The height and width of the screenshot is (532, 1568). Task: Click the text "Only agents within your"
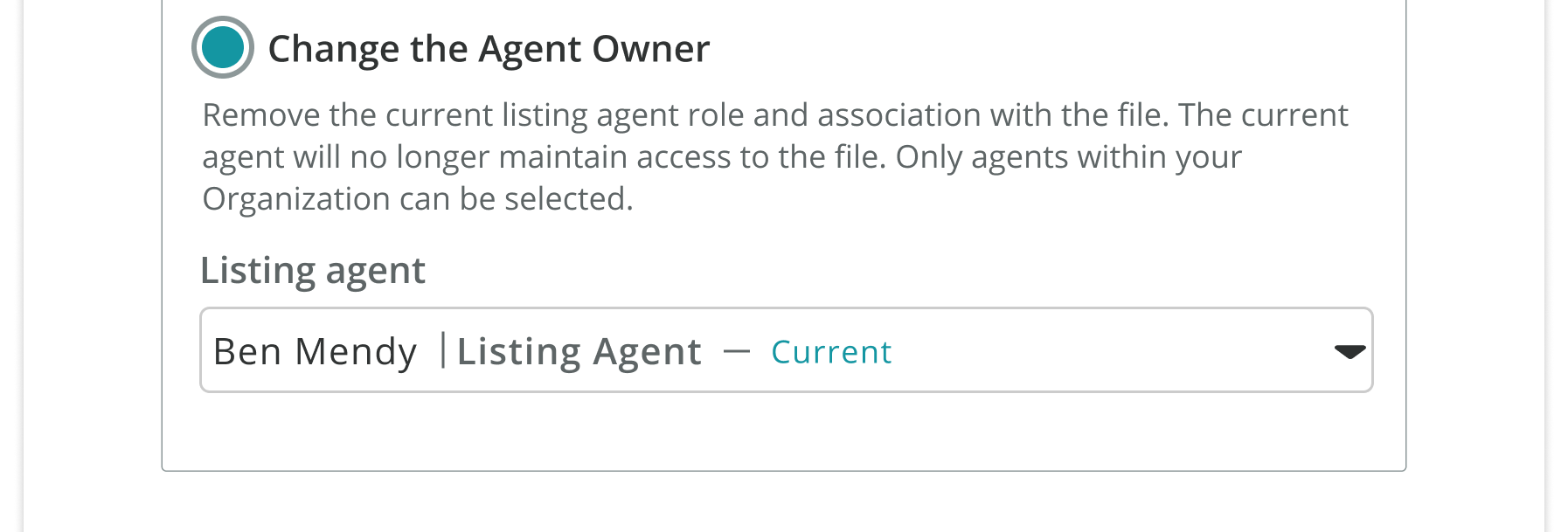1068,157
